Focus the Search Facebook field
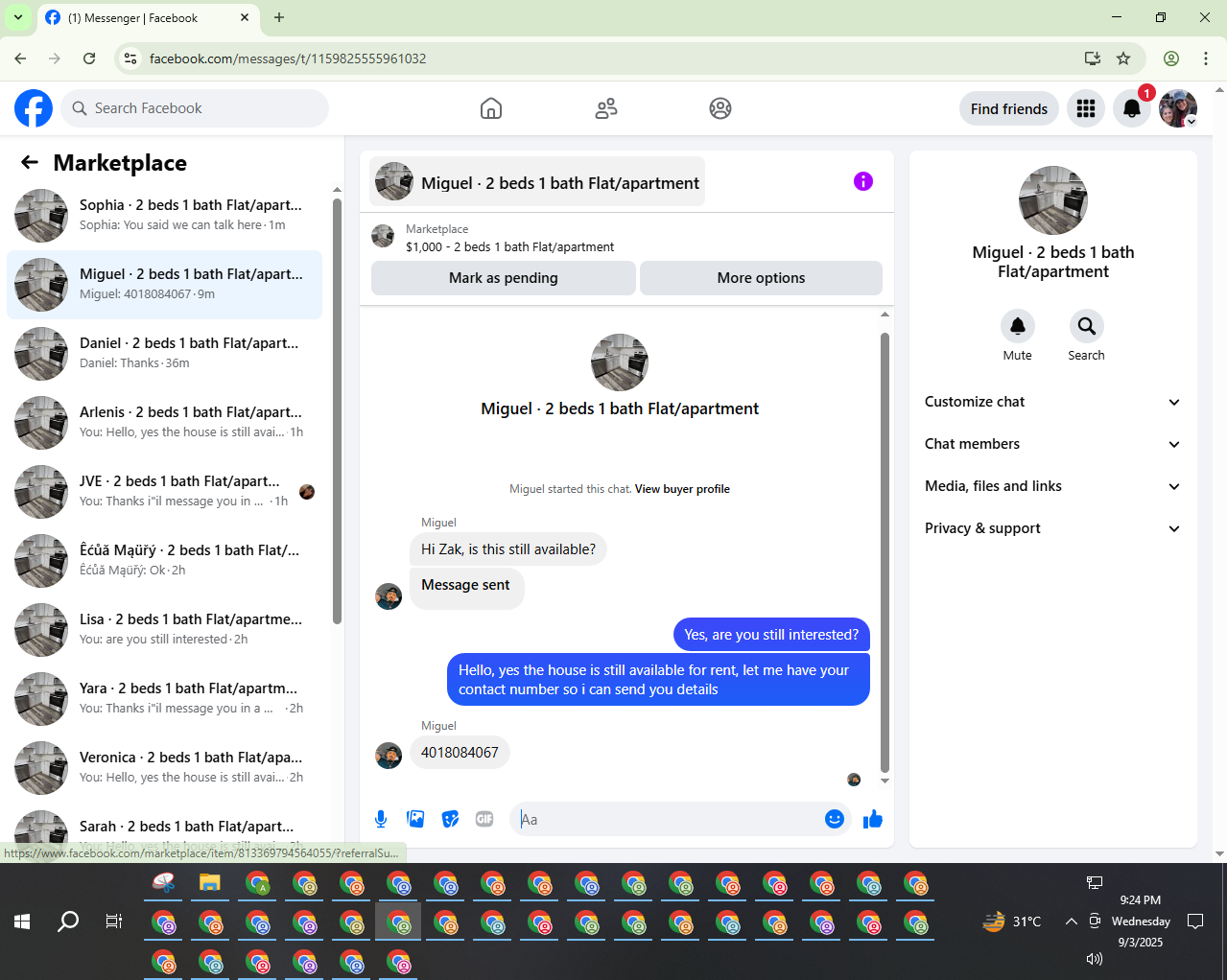The width and height of the screenshot is (1227, 980). pos(195,108)
